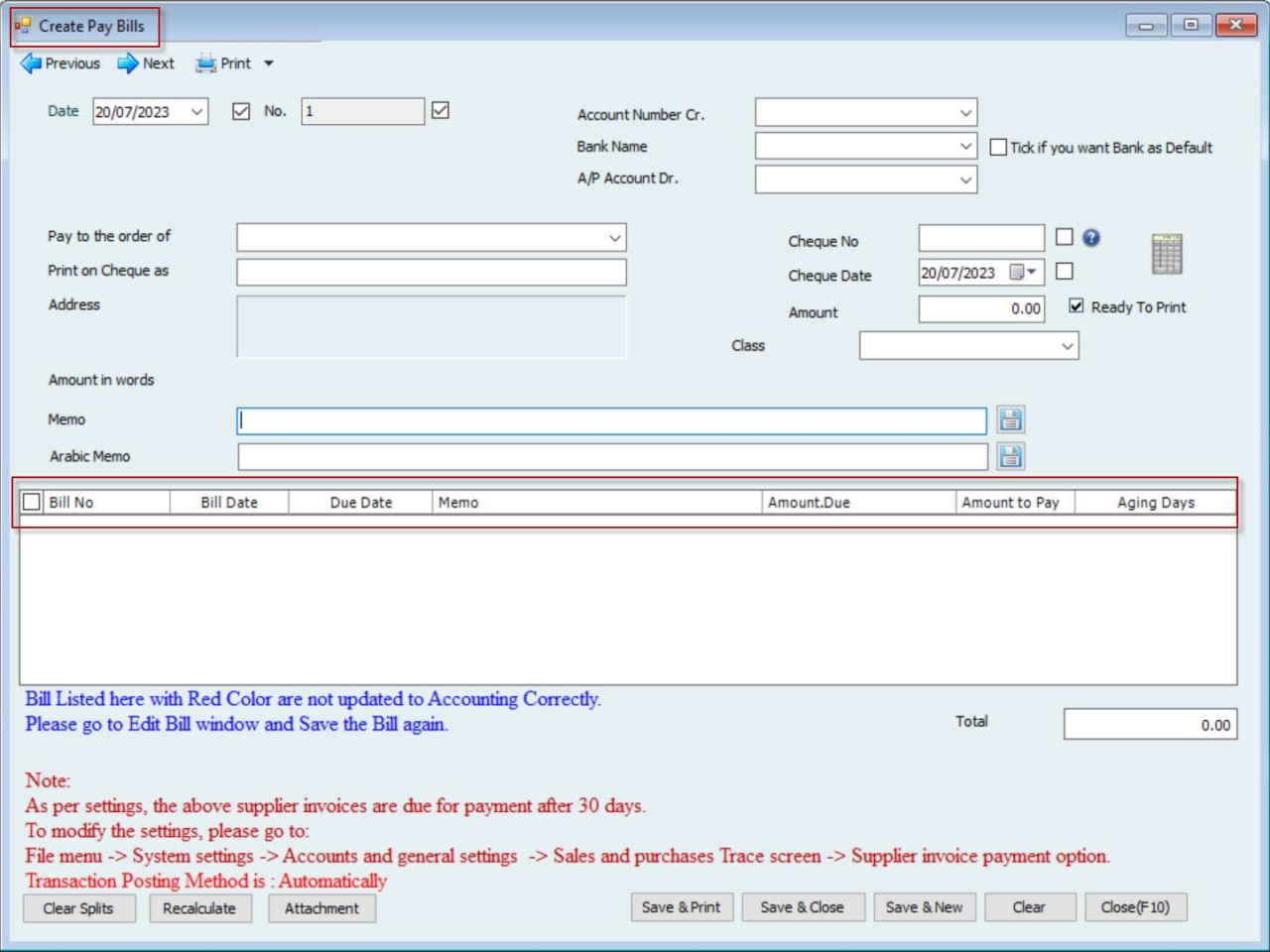Viewport: 1270px width, 952px height.
Task: Click the blue help icon near Cheque No
Action: tap(1091, 238)
